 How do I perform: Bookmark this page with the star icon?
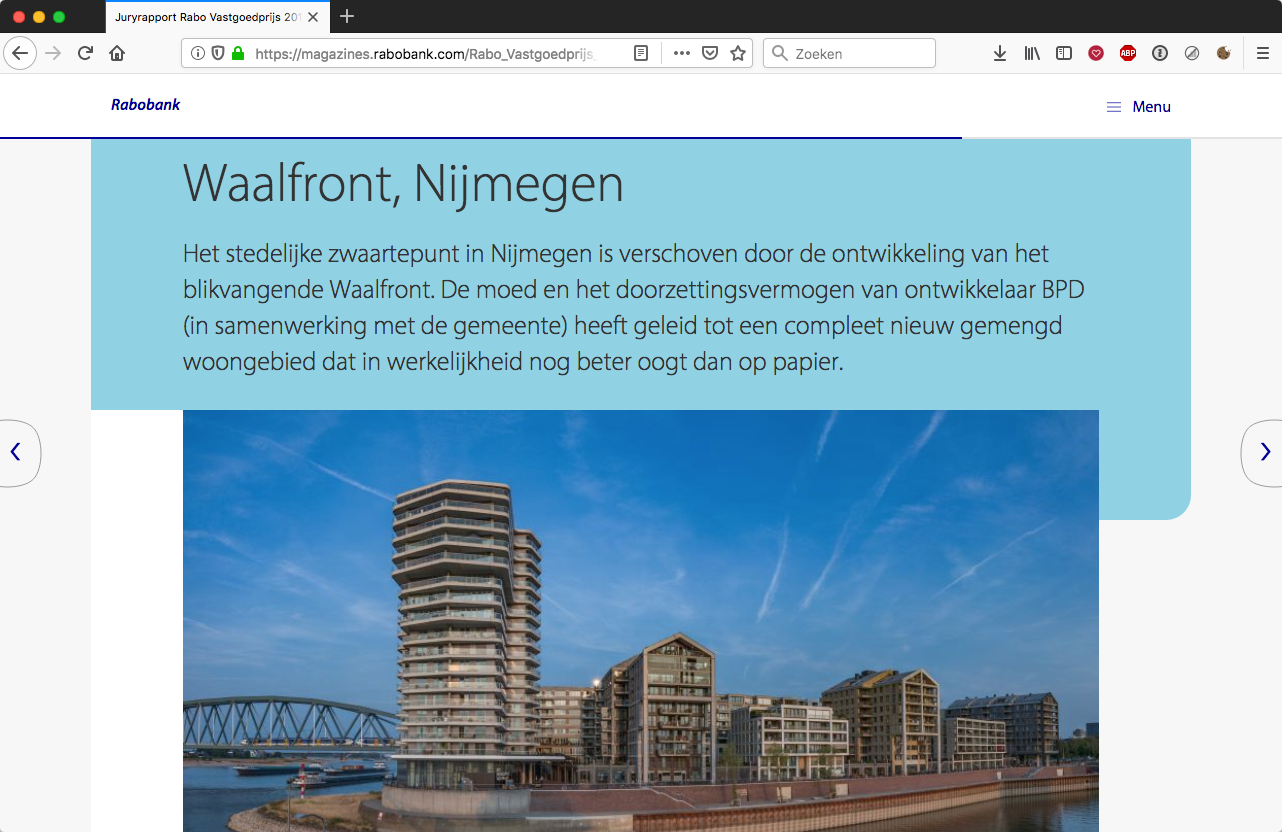738,53
